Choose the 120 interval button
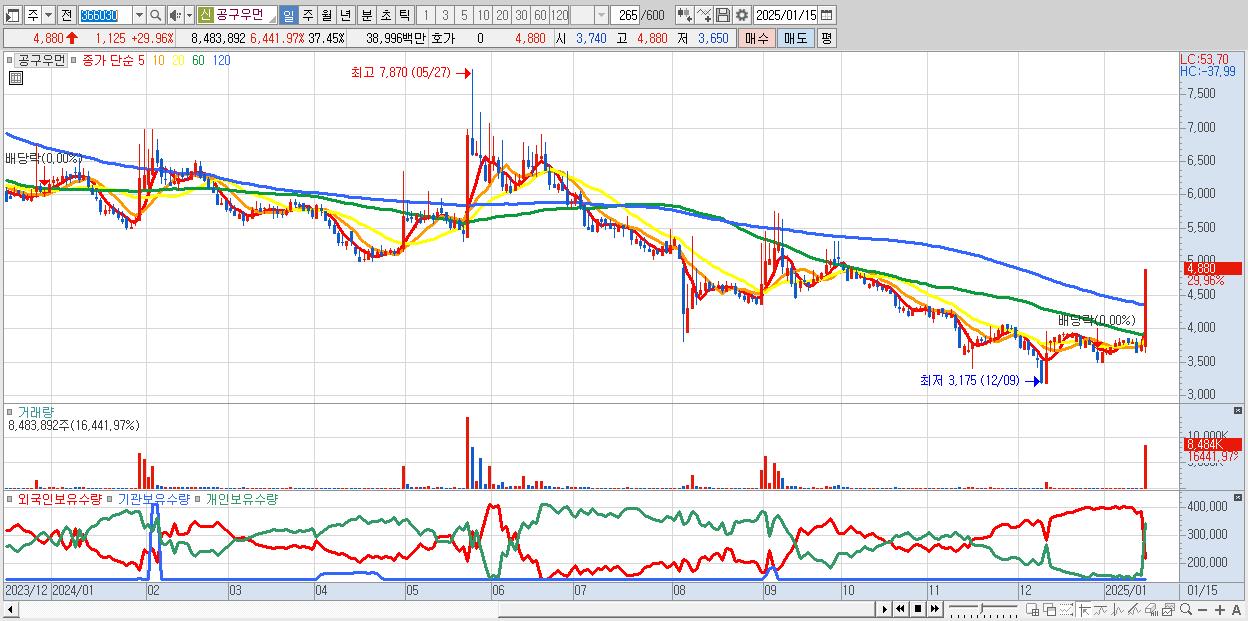The width and height of the screenshot is (1248, 621). 560,15
